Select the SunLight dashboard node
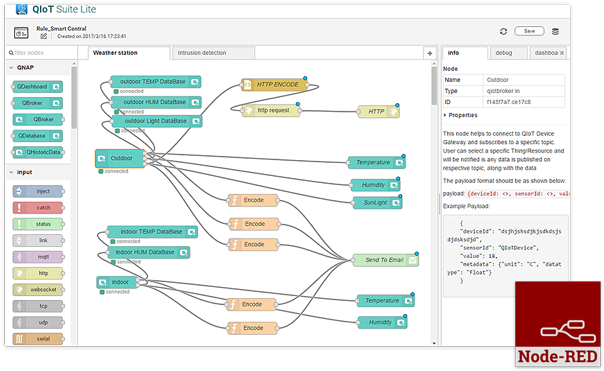Image resolution: width=604 pixels, height=371 pixels. pos(378,203)
